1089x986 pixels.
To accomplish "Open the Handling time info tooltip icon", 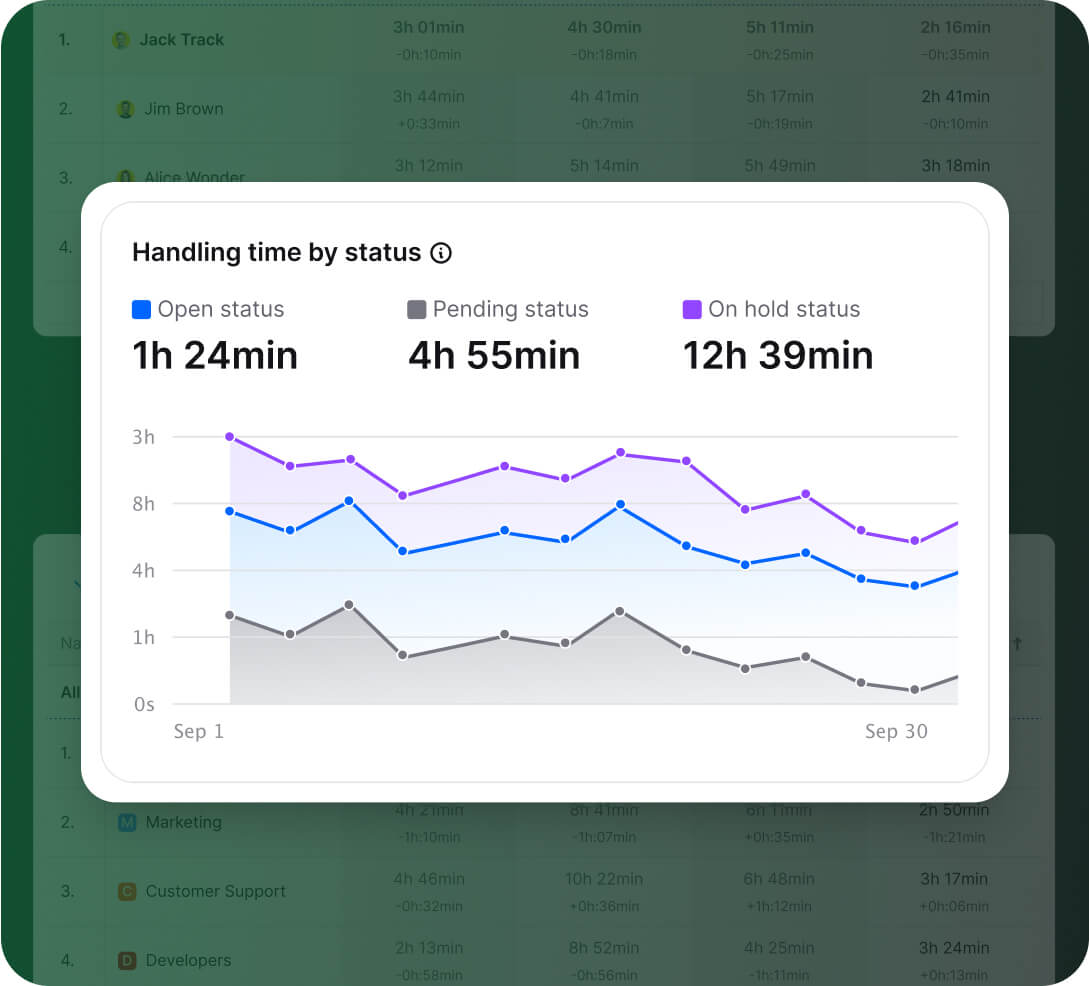I will pyautogui.click(x=441, y=253).
